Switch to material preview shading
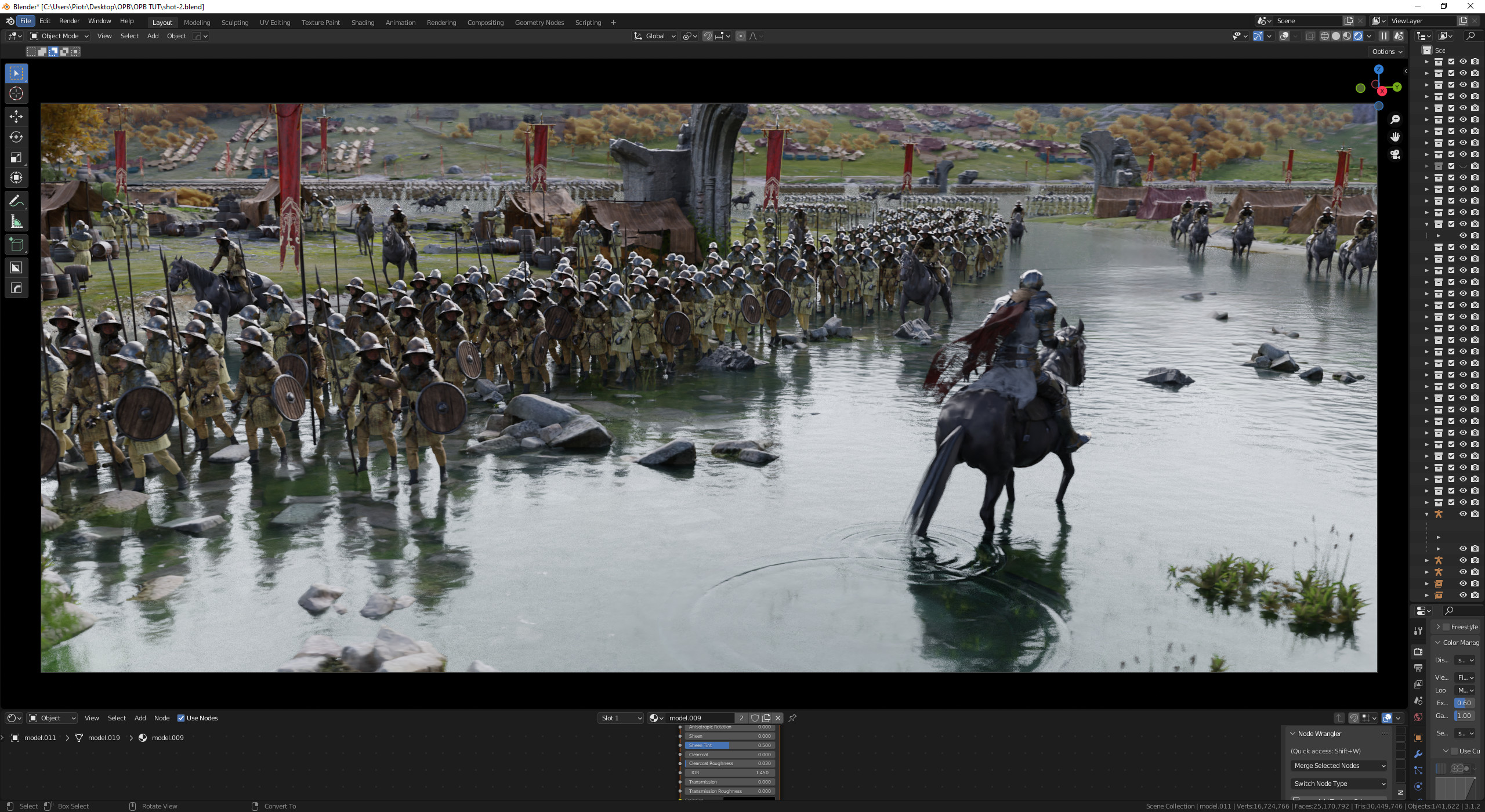The image size is (1485, 812). click(1347, 36)
